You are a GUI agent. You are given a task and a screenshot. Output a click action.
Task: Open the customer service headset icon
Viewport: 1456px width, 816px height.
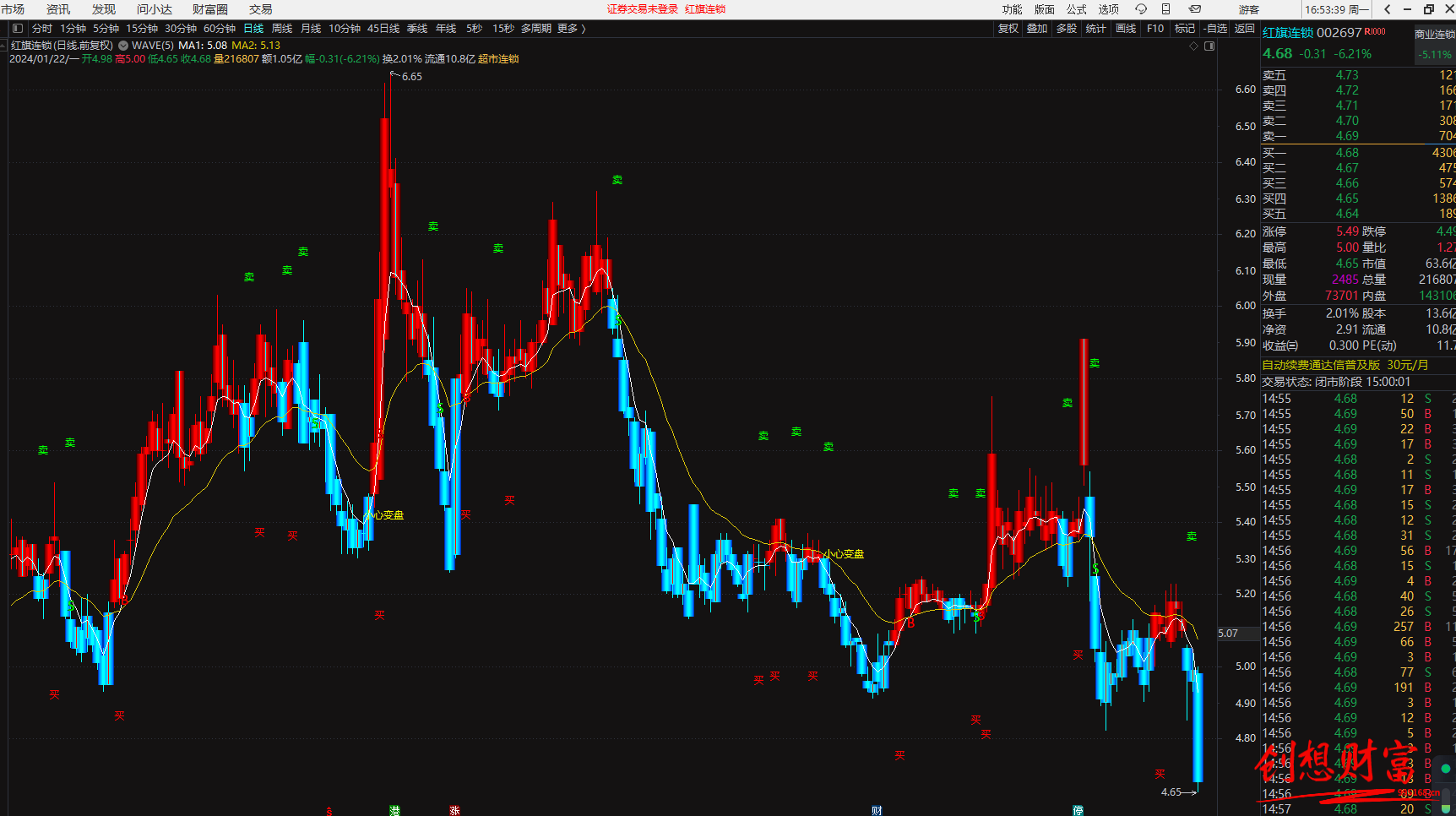click(x=1141, y=9)
